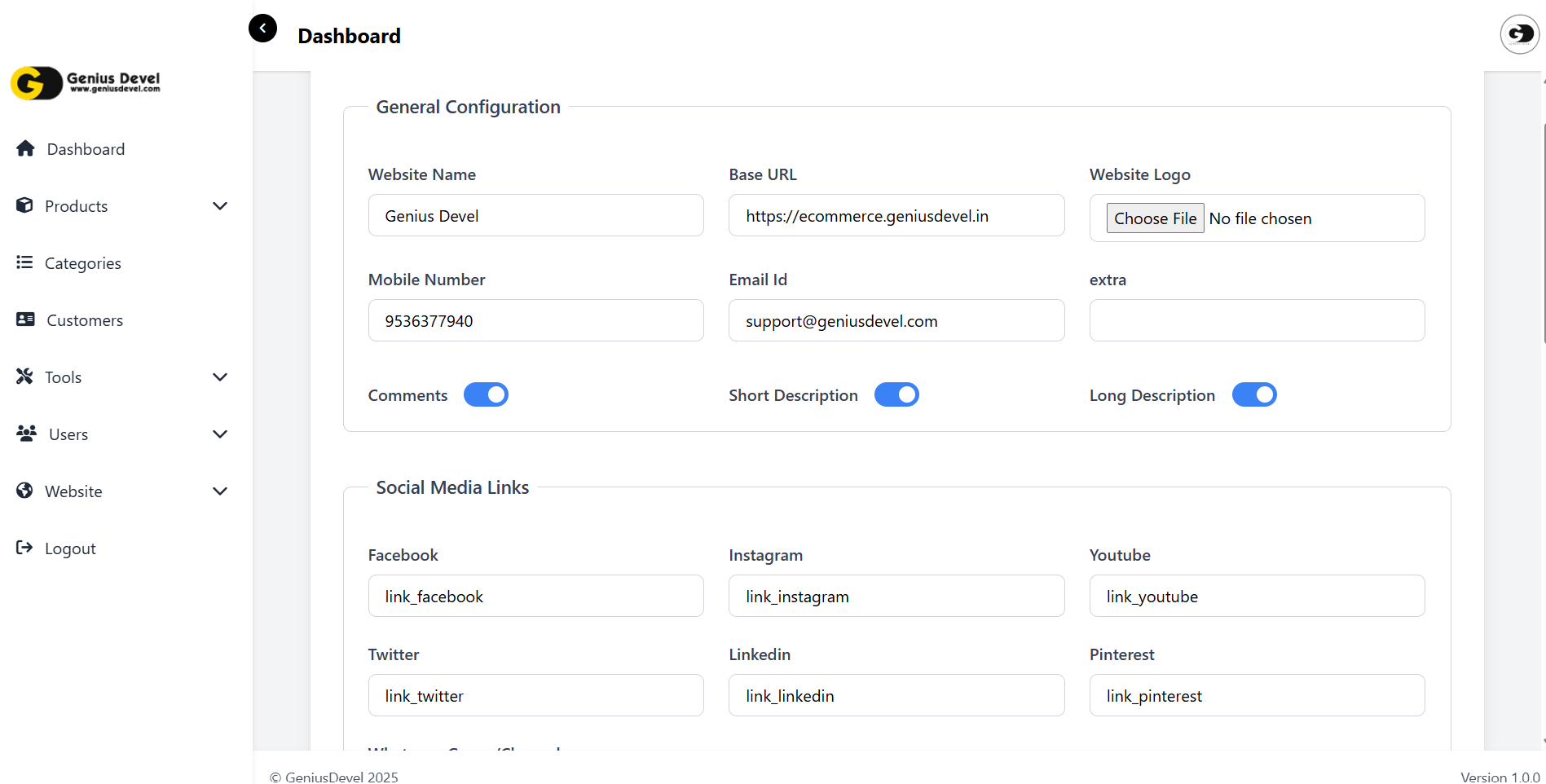Click the Tools wrench icon
The width and height of the screenshot is (1546, 784).
(24, 377)
